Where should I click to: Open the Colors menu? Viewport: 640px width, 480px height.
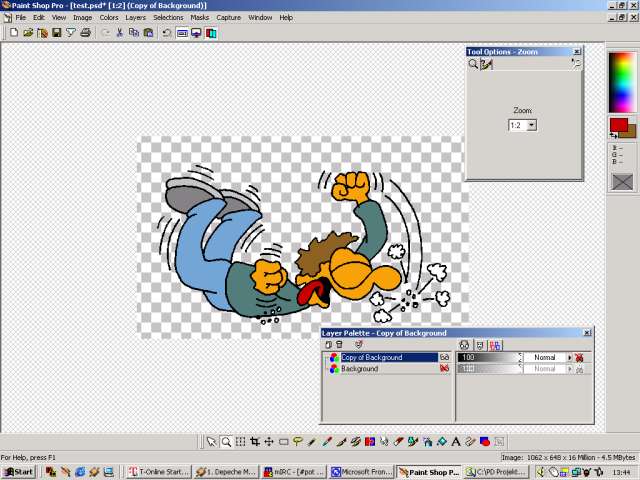point(109,18)
